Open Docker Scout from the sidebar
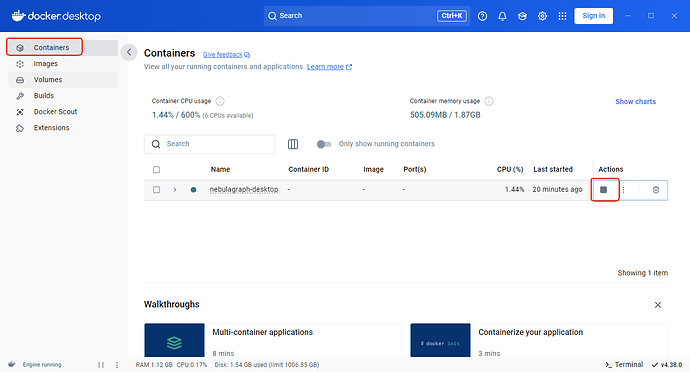690x372 pixels. pyautogui.click(x=63, y=112)
